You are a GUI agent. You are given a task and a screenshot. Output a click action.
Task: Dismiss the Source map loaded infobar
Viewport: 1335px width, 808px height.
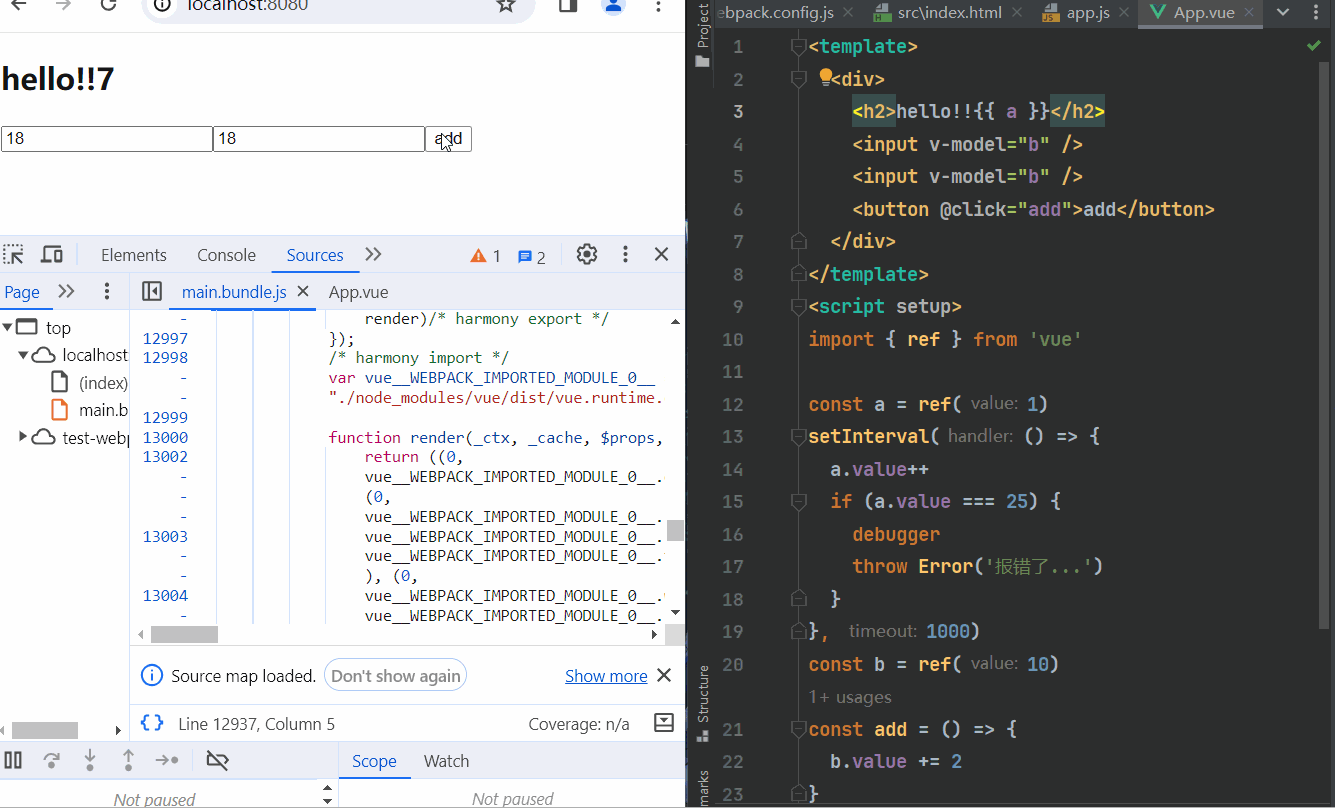(x=664, y=676)
